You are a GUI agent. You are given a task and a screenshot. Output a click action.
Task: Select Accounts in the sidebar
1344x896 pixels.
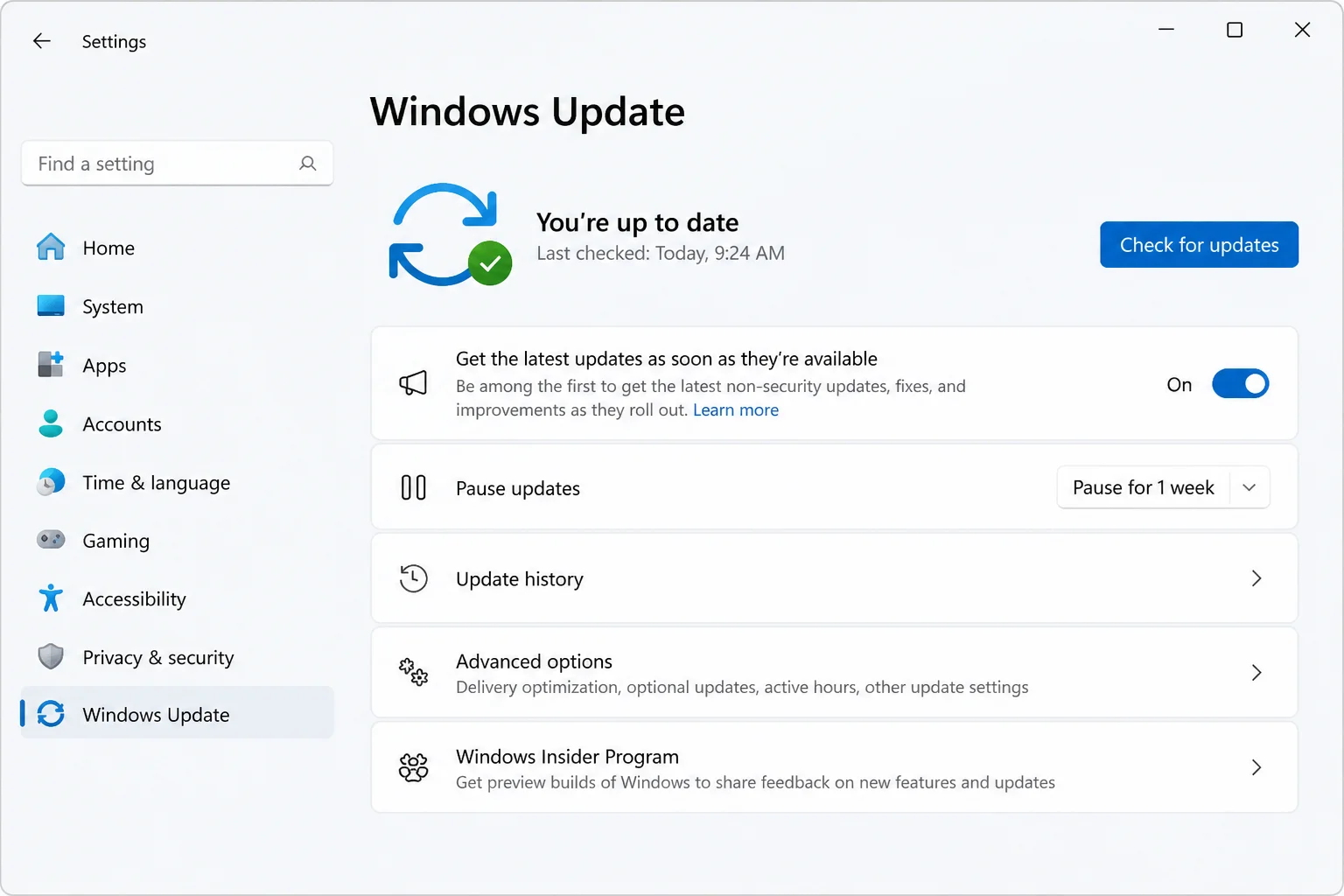point(178,423)
